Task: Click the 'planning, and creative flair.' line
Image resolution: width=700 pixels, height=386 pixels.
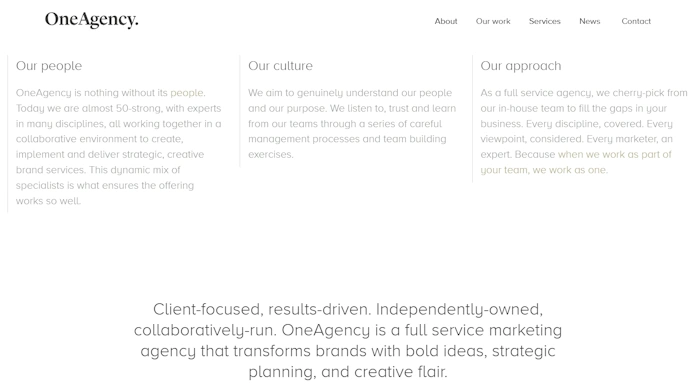Action: 348,372
